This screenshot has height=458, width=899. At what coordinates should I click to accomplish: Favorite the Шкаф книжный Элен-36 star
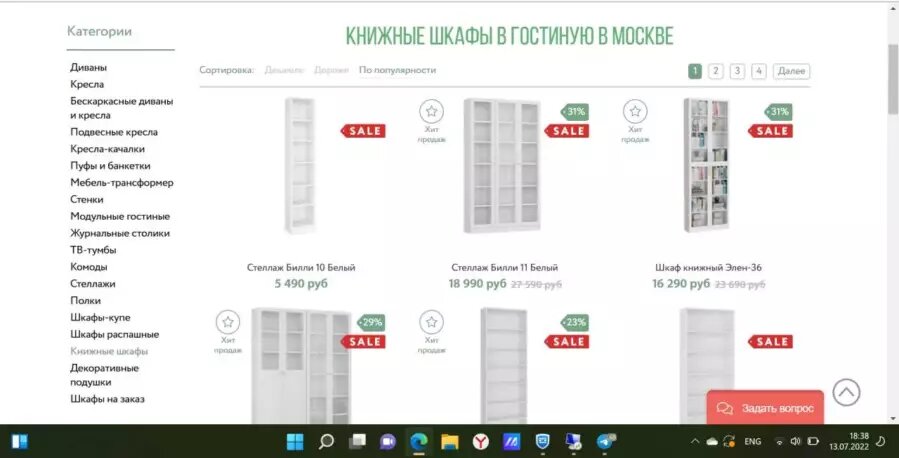(x=635, y=111)
